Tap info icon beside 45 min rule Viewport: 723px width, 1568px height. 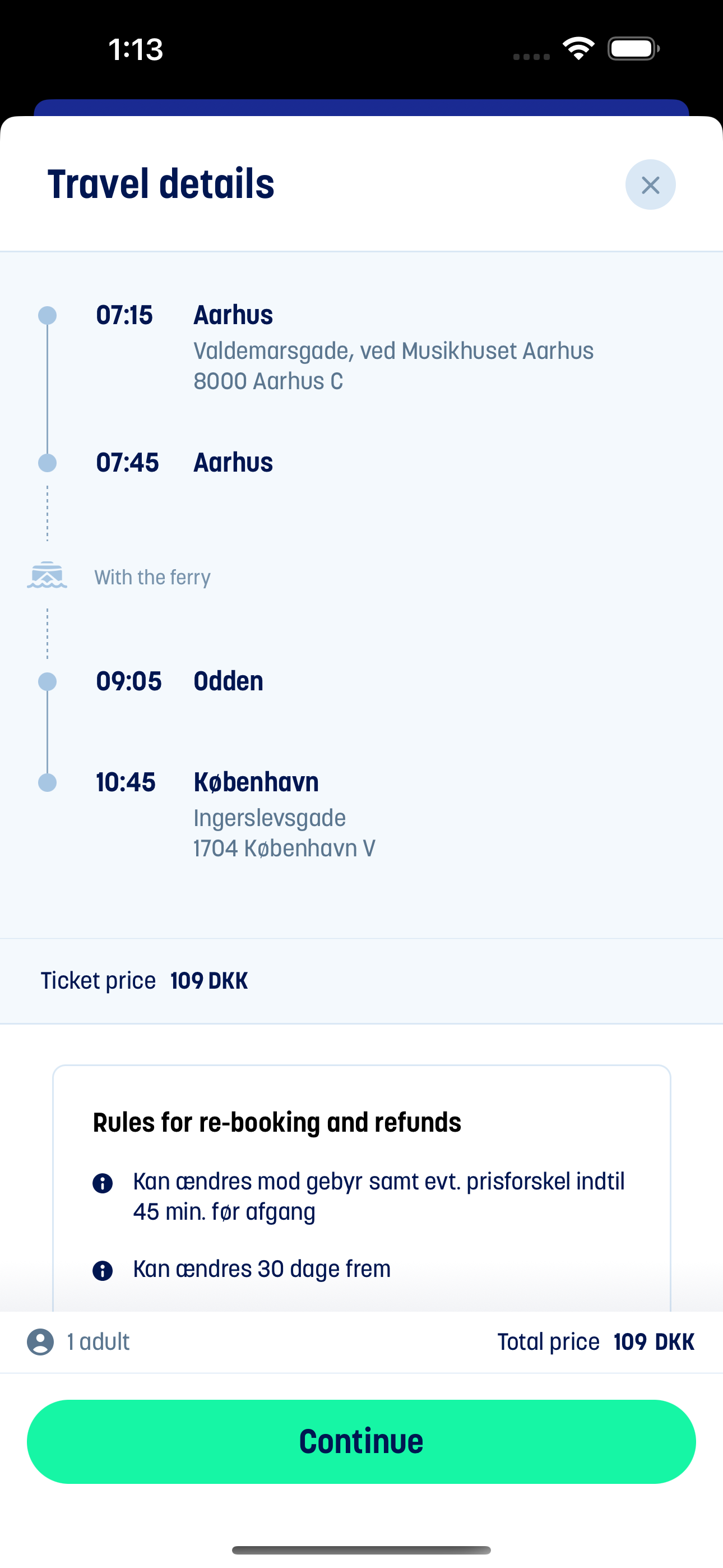[x=102, y=1183]
